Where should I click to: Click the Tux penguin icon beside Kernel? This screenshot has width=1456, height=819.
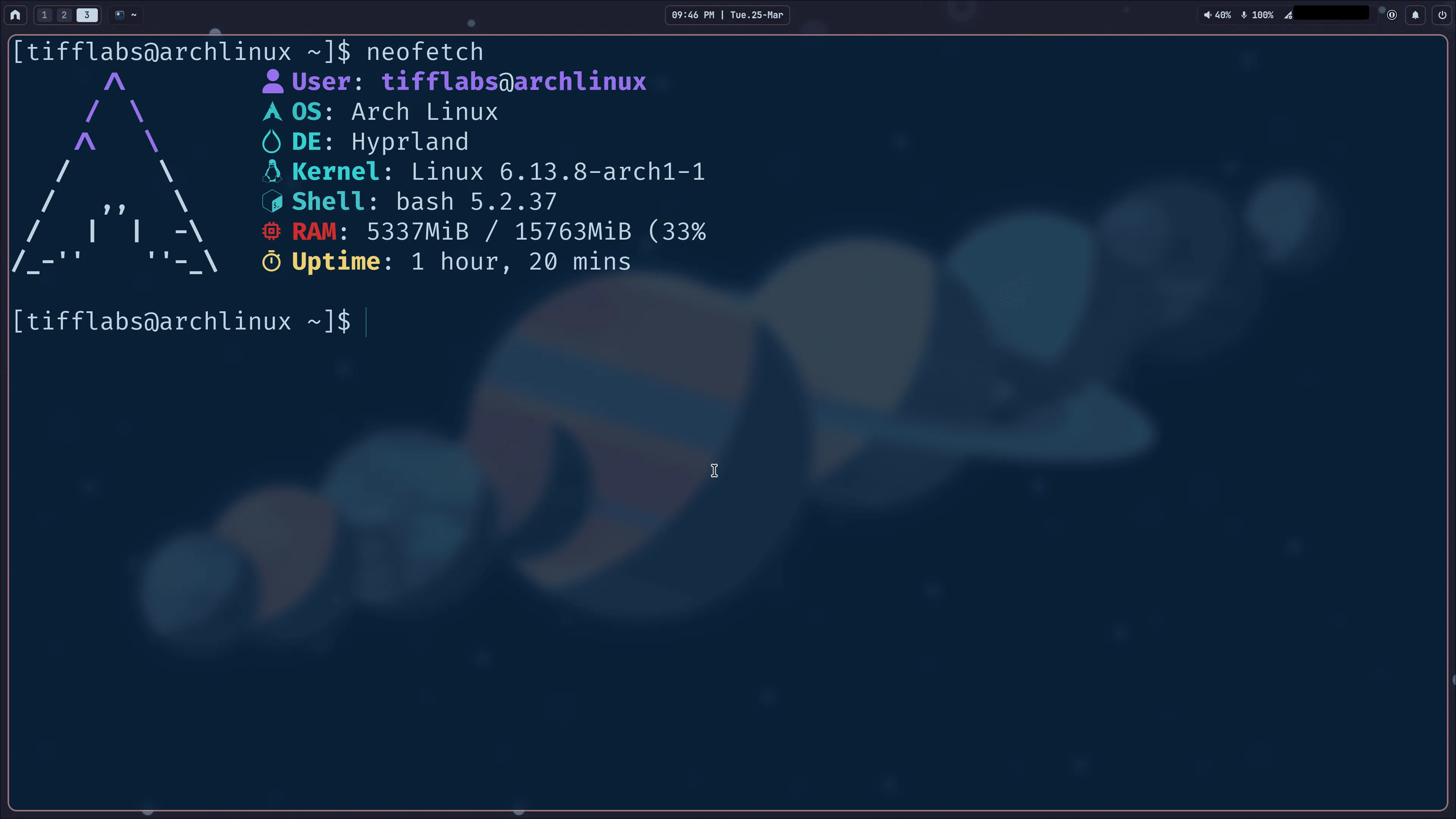pyautogui.click(x=272, y=171)
